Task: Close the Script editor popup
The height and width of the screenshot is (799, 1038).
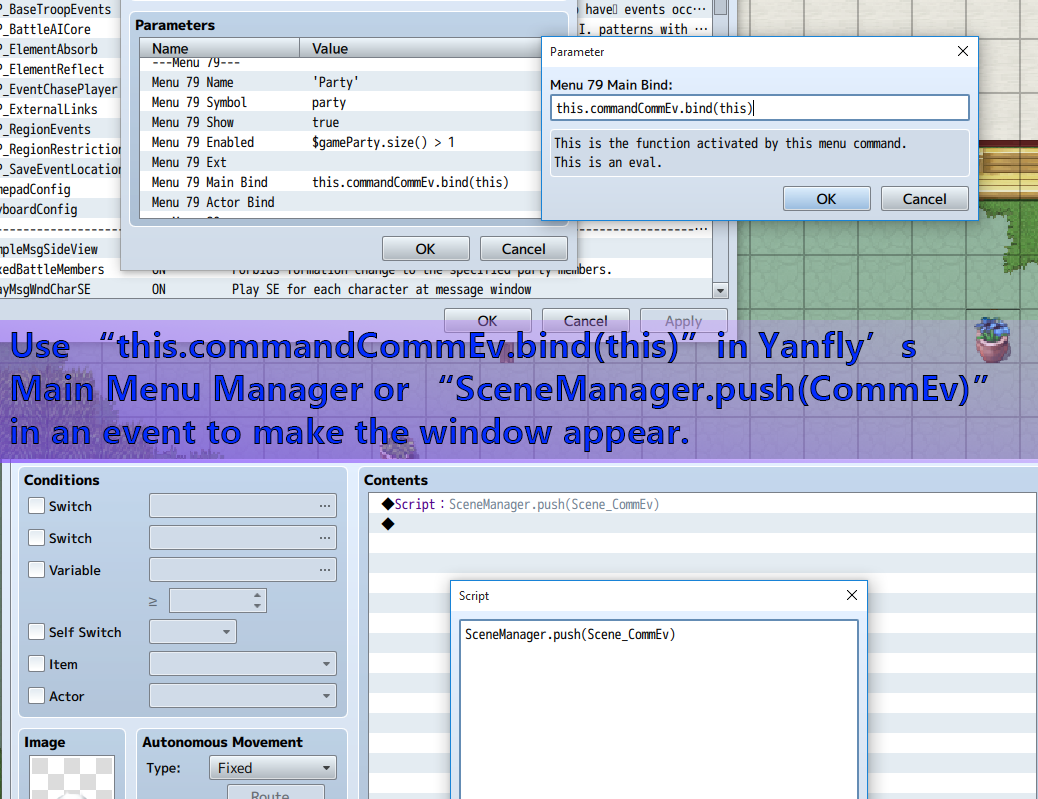Action: coord(851,596)
